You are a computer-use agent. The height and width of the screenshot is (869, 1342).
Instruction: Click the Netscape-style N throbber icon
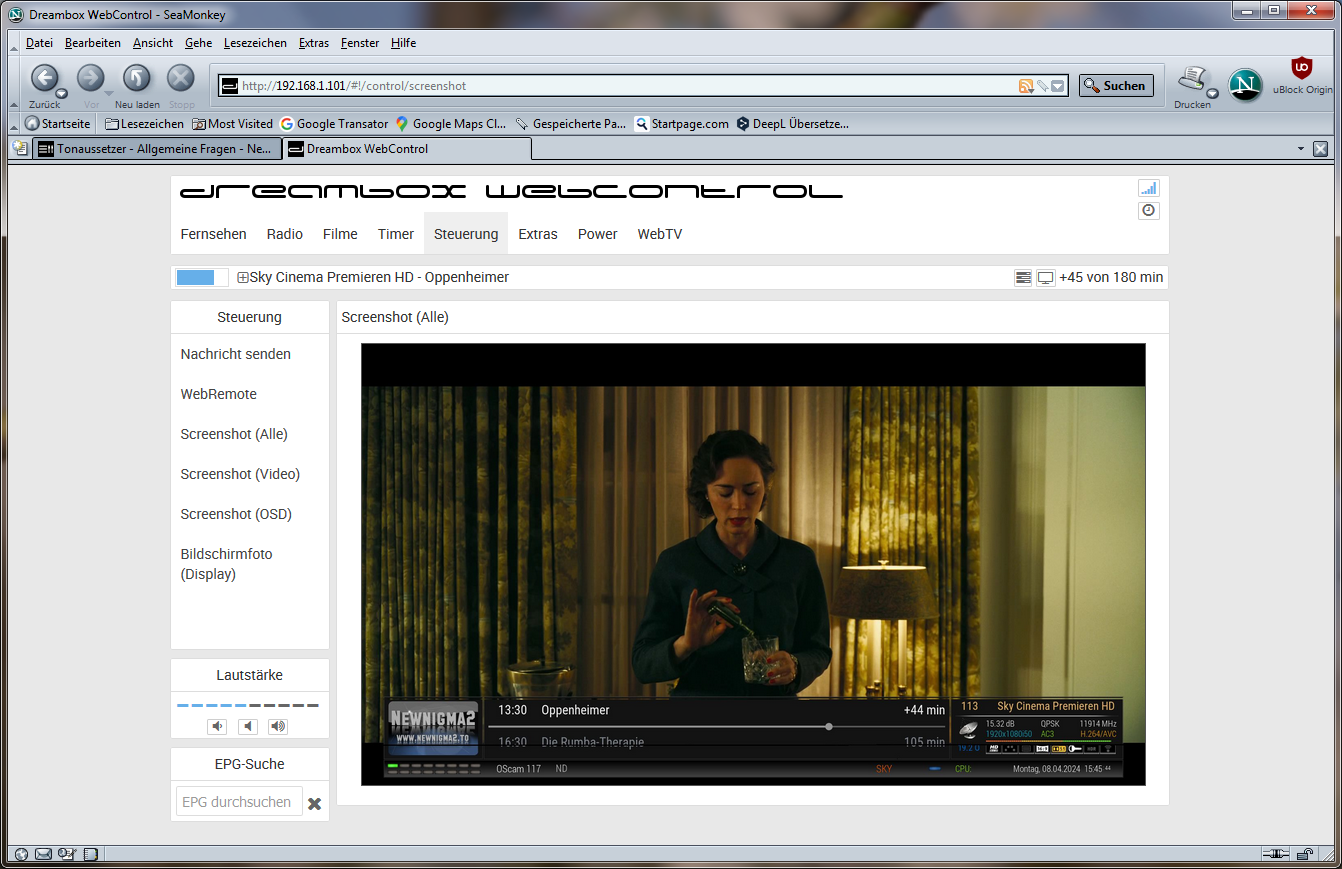point(1245,85)
